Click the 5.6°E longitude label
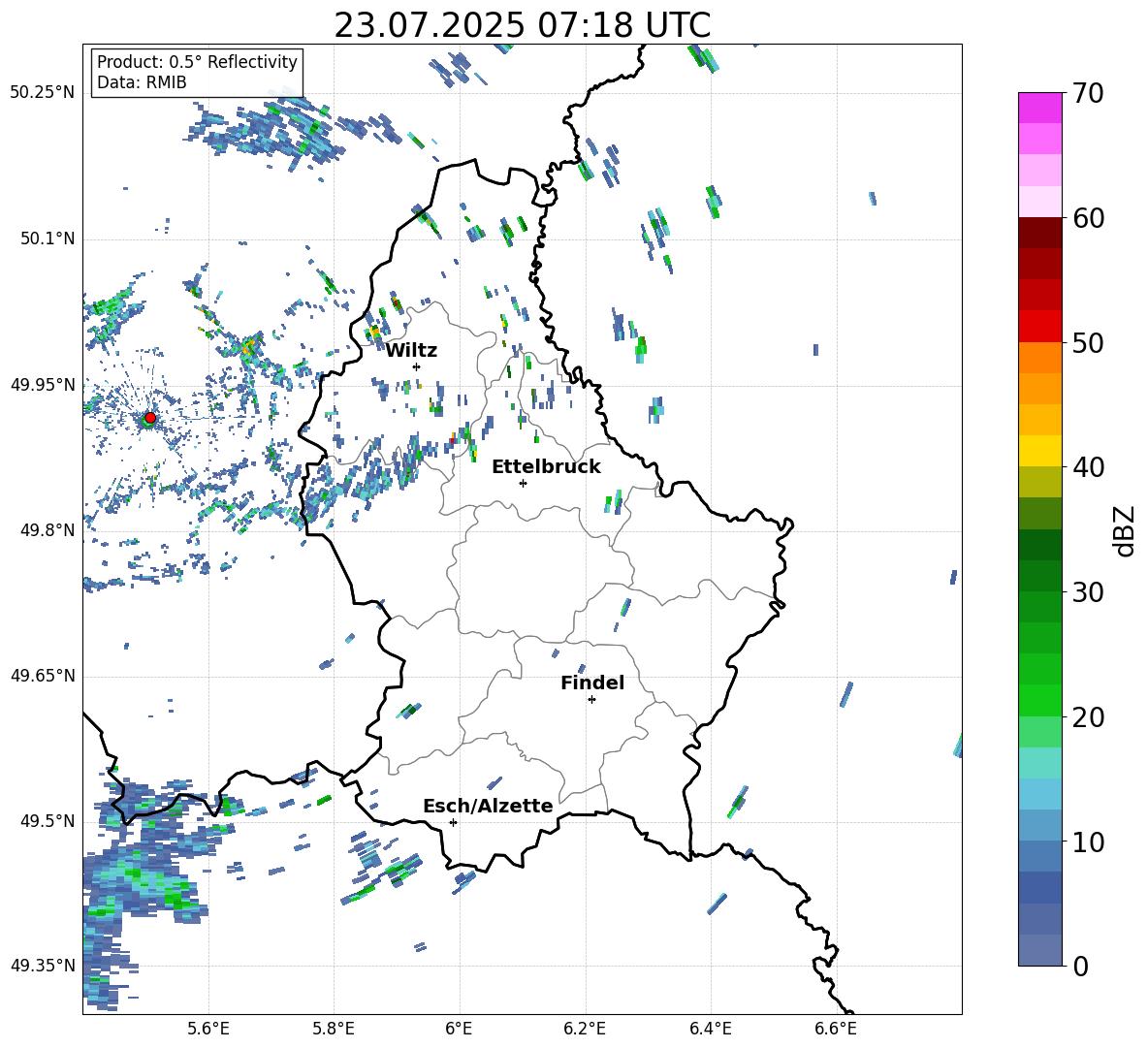Screen dimensions: 1148x1048 point(208,1030)
